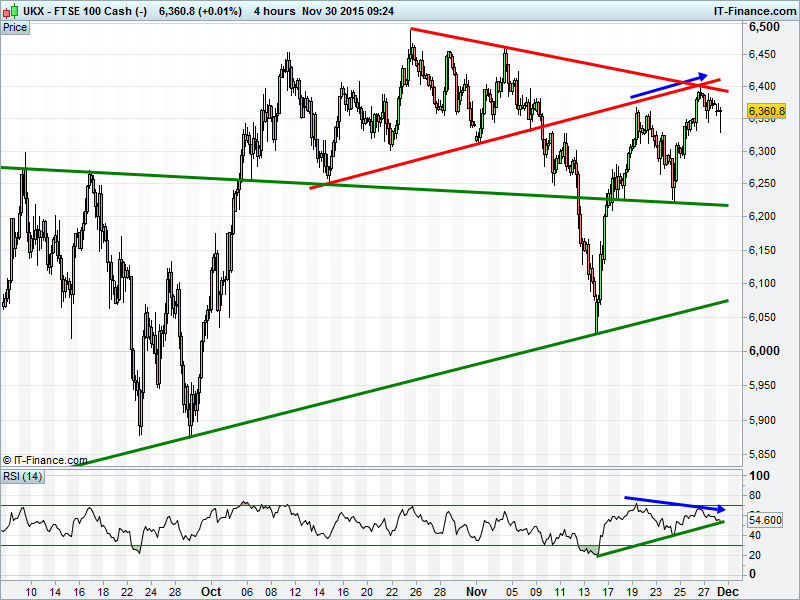Click the bold 6,000 price axis label
The height and width of the screenshot is (600, 800).
coord(764,351)
